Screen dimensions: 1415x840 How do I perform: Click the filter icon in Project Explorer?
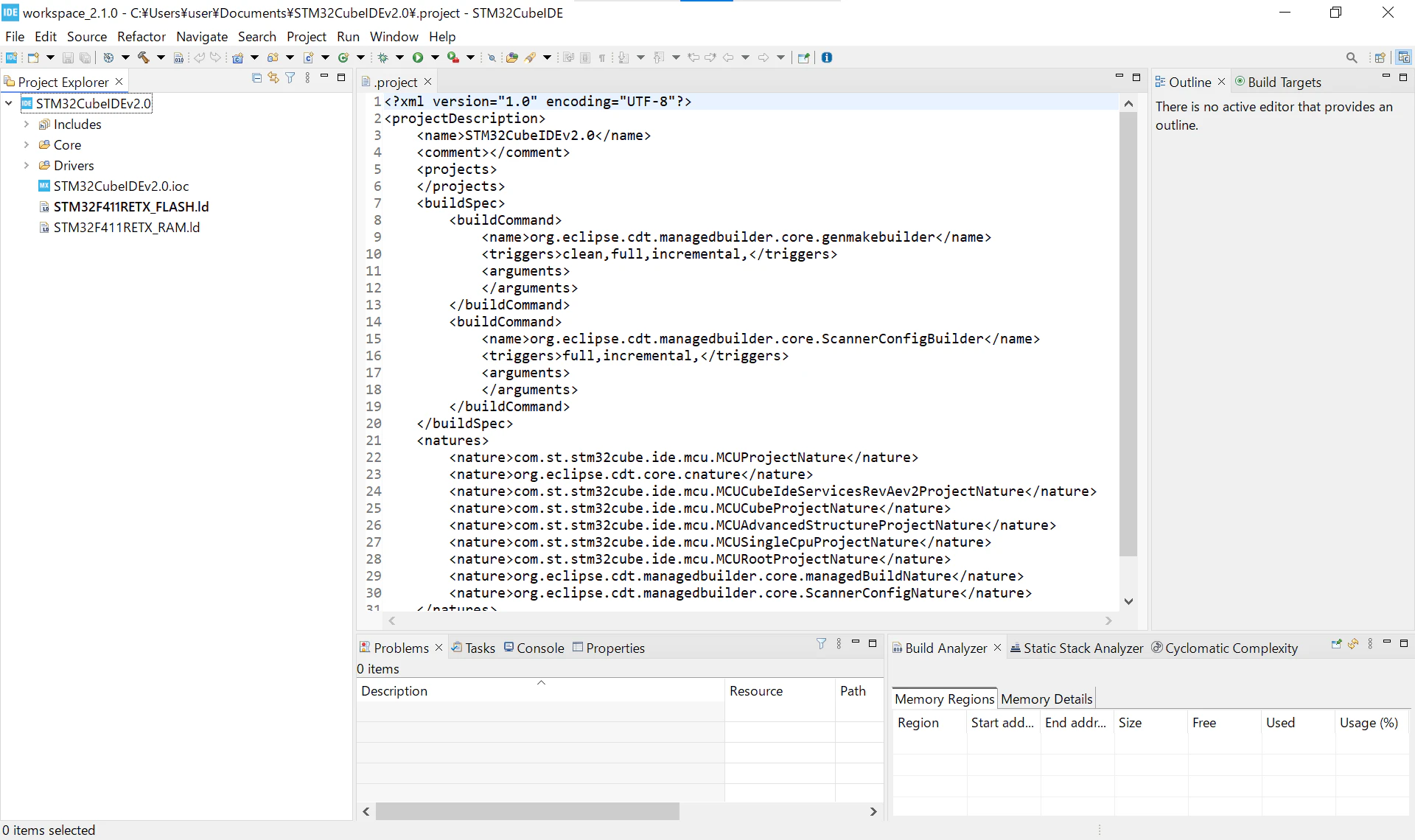(290, 77)
